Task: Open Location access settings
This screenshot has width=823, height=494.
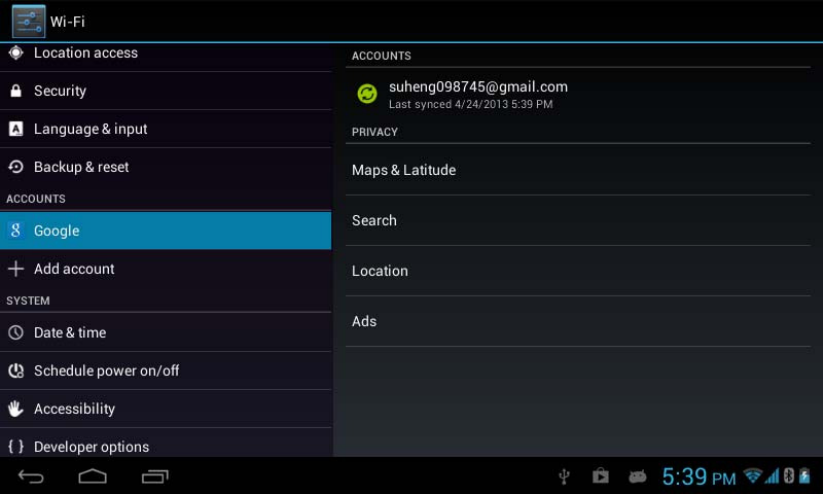Action: [x=166, y=56]
